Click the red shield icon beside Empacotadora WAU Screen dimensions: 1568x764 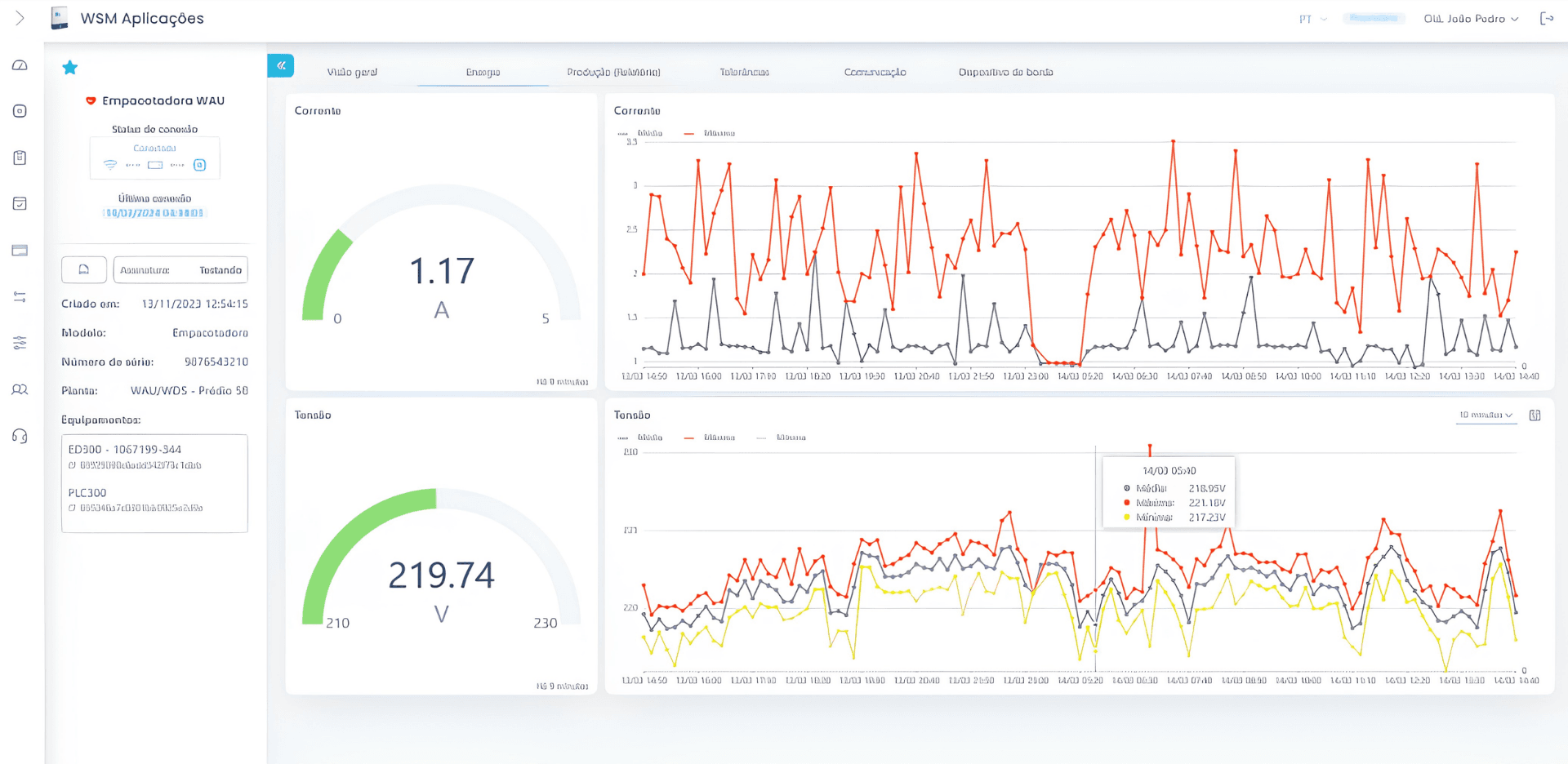91,101
